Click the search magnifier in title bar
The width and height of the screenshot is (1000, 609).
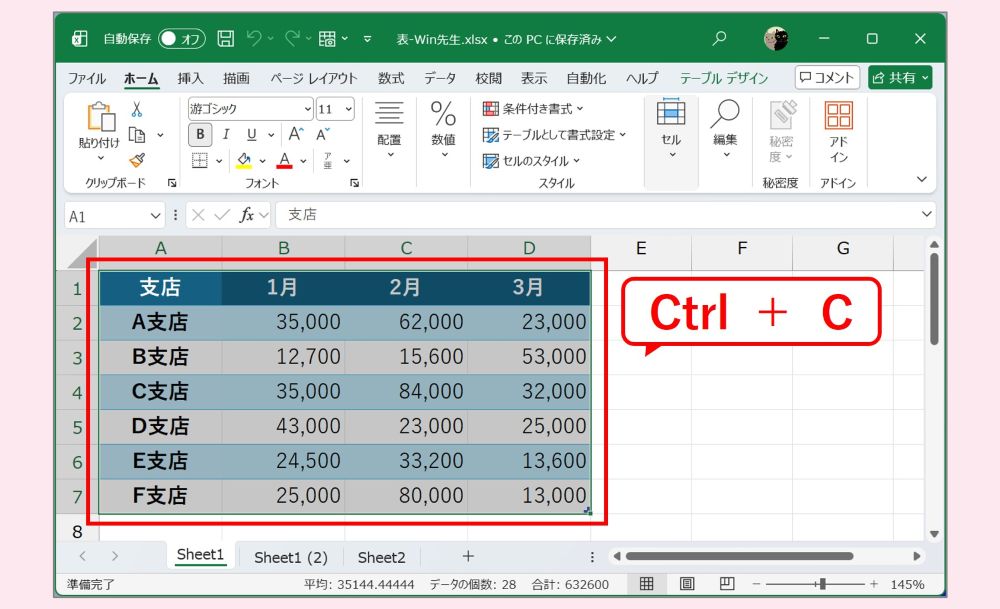tap(719, 39)
